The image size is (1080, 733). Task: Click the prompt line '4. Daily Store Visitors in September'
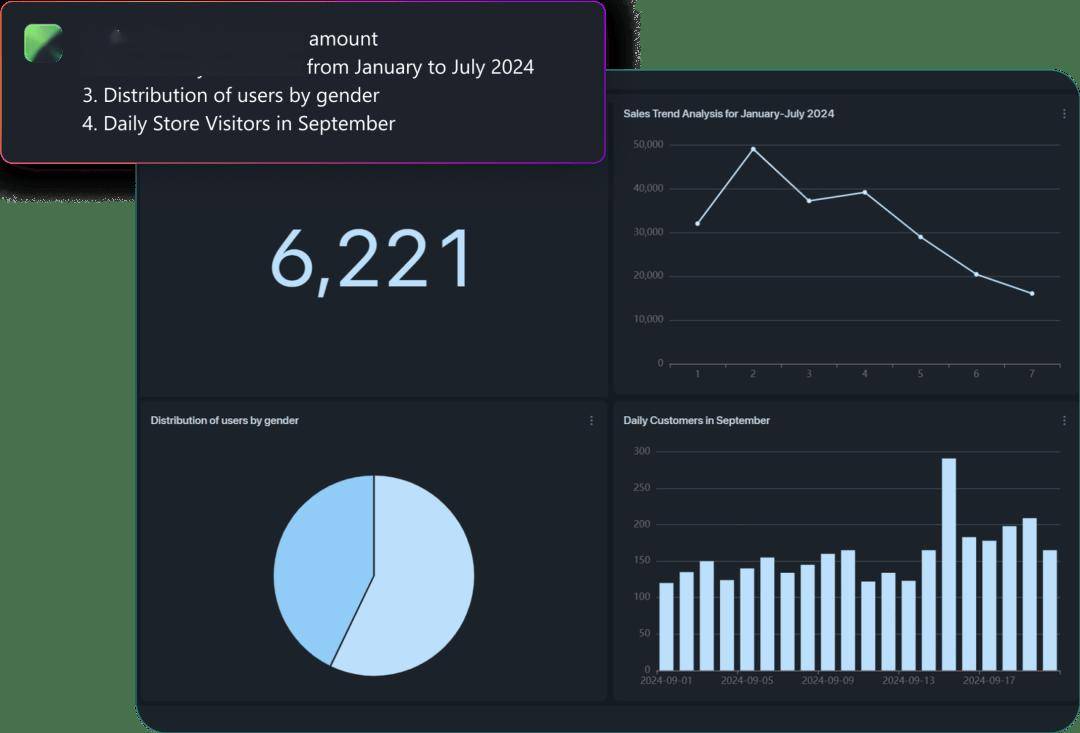point(238,124)
